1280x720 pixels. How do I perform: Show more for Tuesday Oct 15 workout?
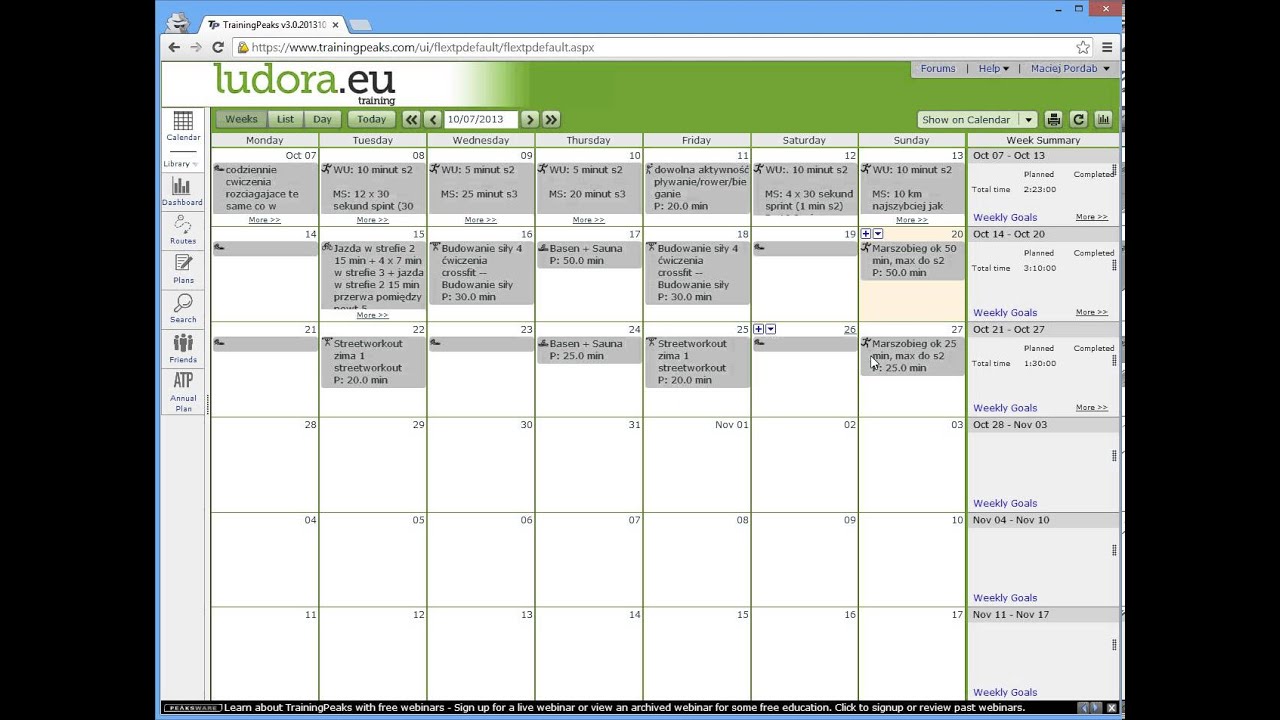372,315
